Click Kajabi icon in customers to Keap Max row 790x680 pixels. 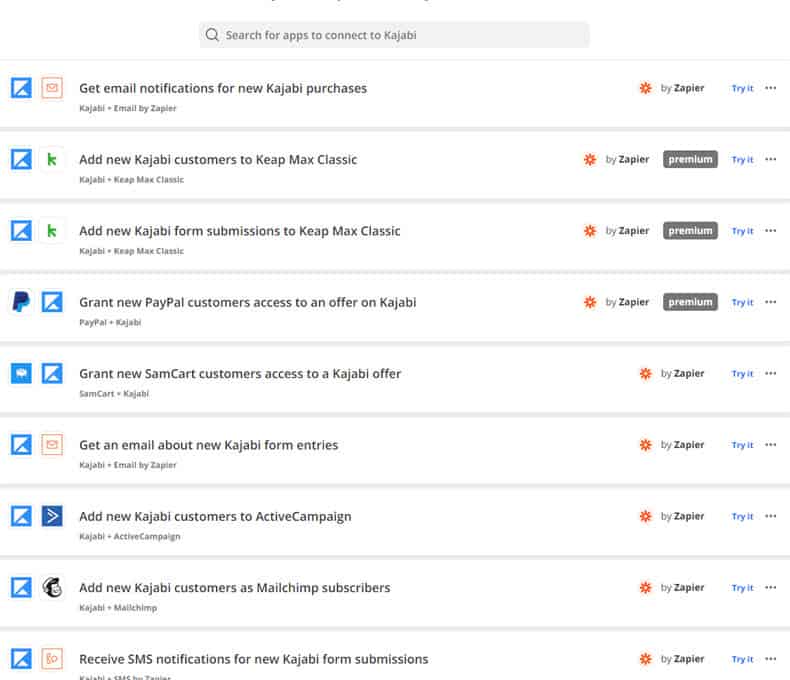(21, 159)
